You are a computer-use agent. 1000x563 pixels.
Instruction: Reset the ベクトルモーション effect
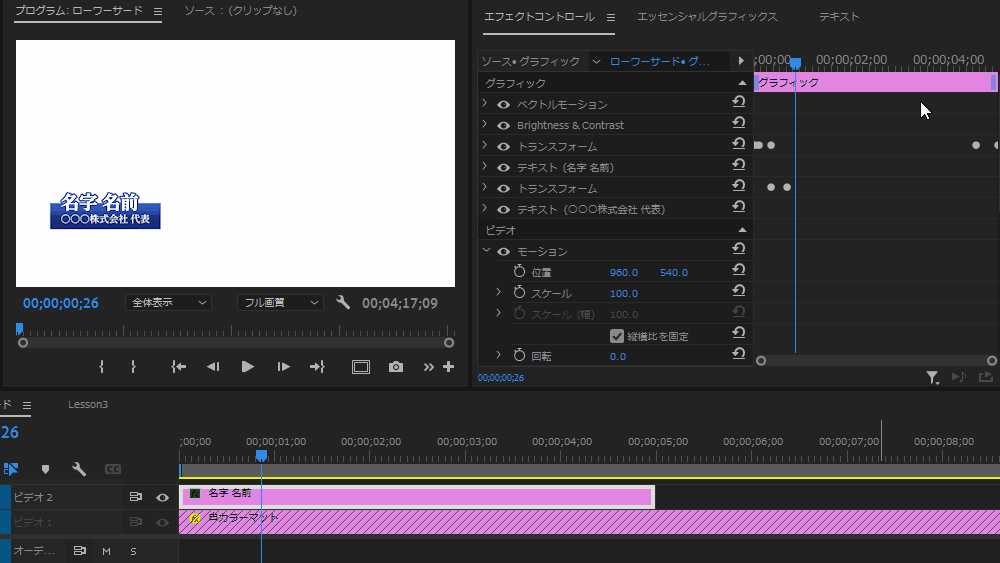(739, 101)
